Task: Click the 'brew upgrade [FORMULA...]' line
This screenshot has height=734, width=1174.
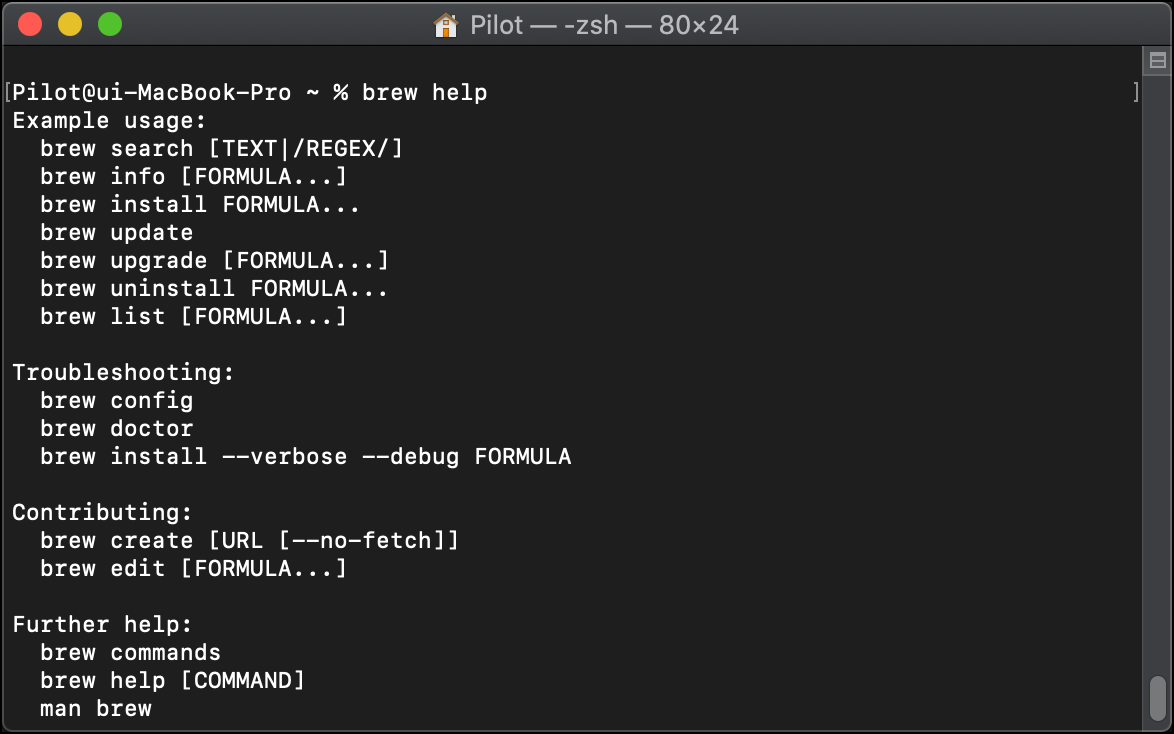Action: (x=215, y=261)
